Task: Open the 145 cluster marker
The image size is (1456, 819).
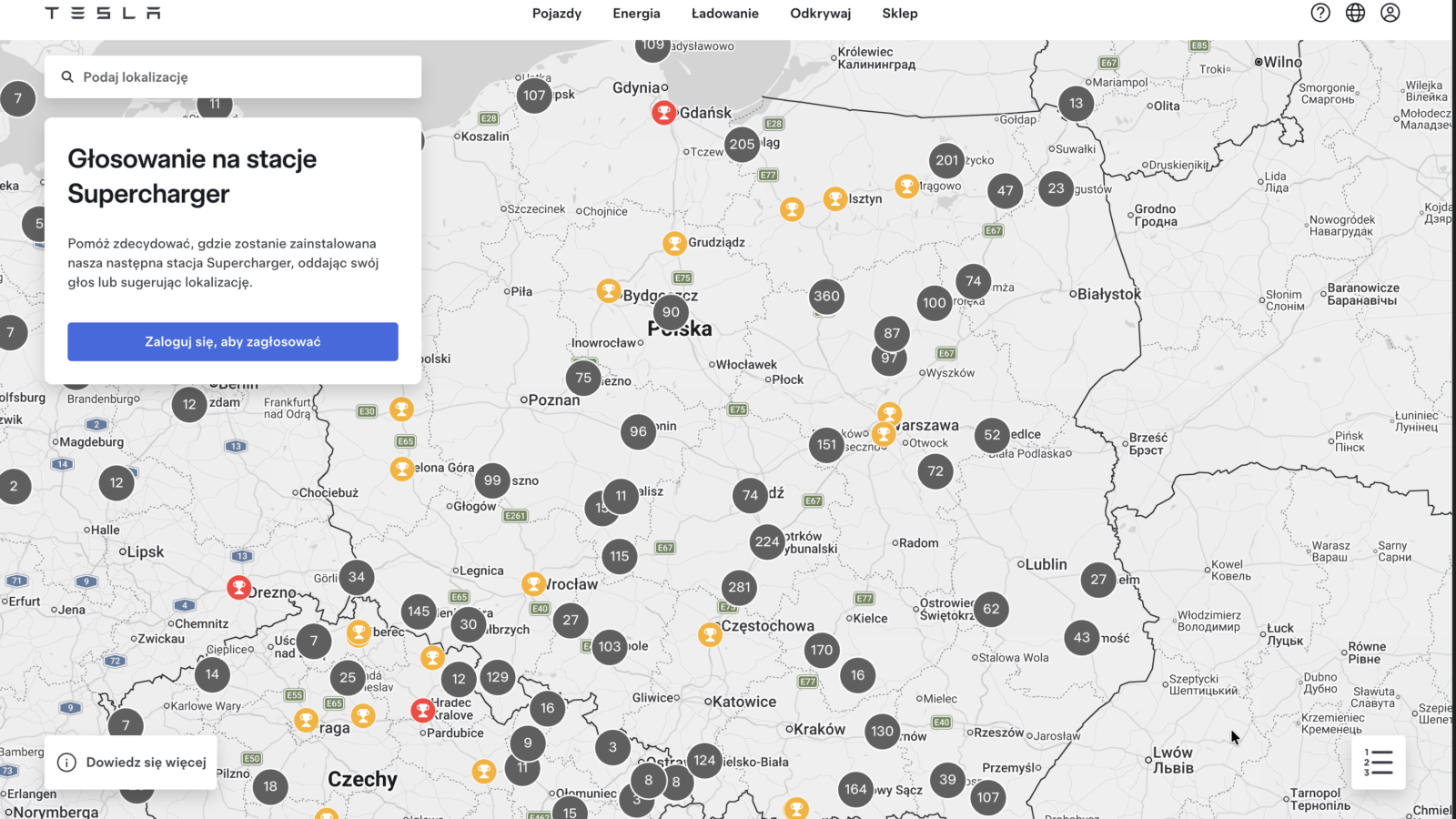Action: 419,612
